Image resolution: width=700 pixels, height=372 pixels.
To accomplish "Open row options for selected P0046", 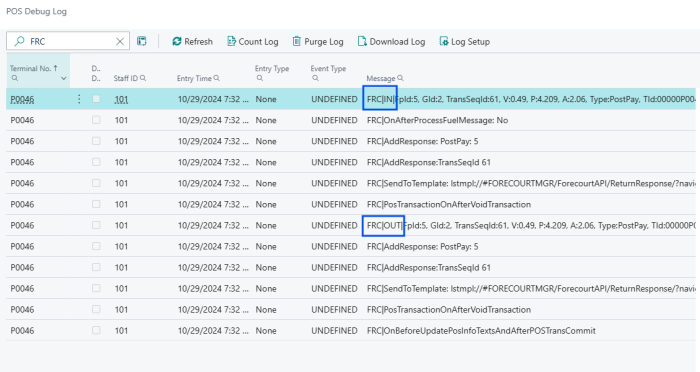I will tap(79, 99).
